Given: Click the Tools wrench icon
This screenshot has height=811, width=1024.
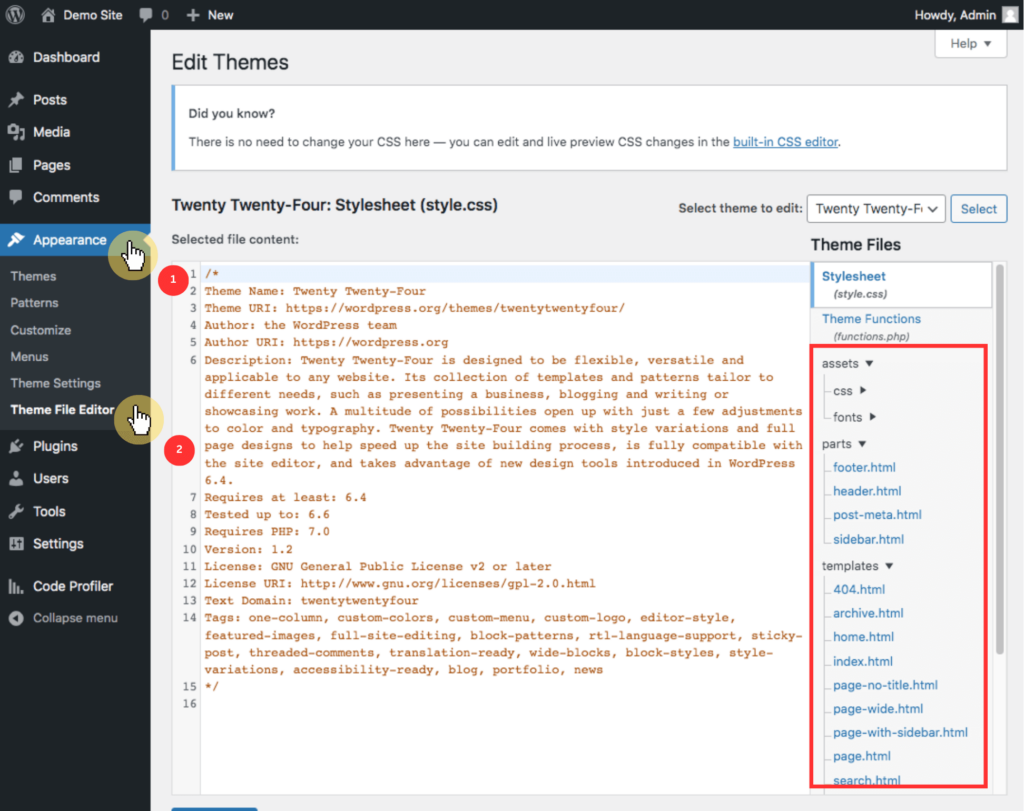Looking at the screenshot, I should tap(16, 511).
